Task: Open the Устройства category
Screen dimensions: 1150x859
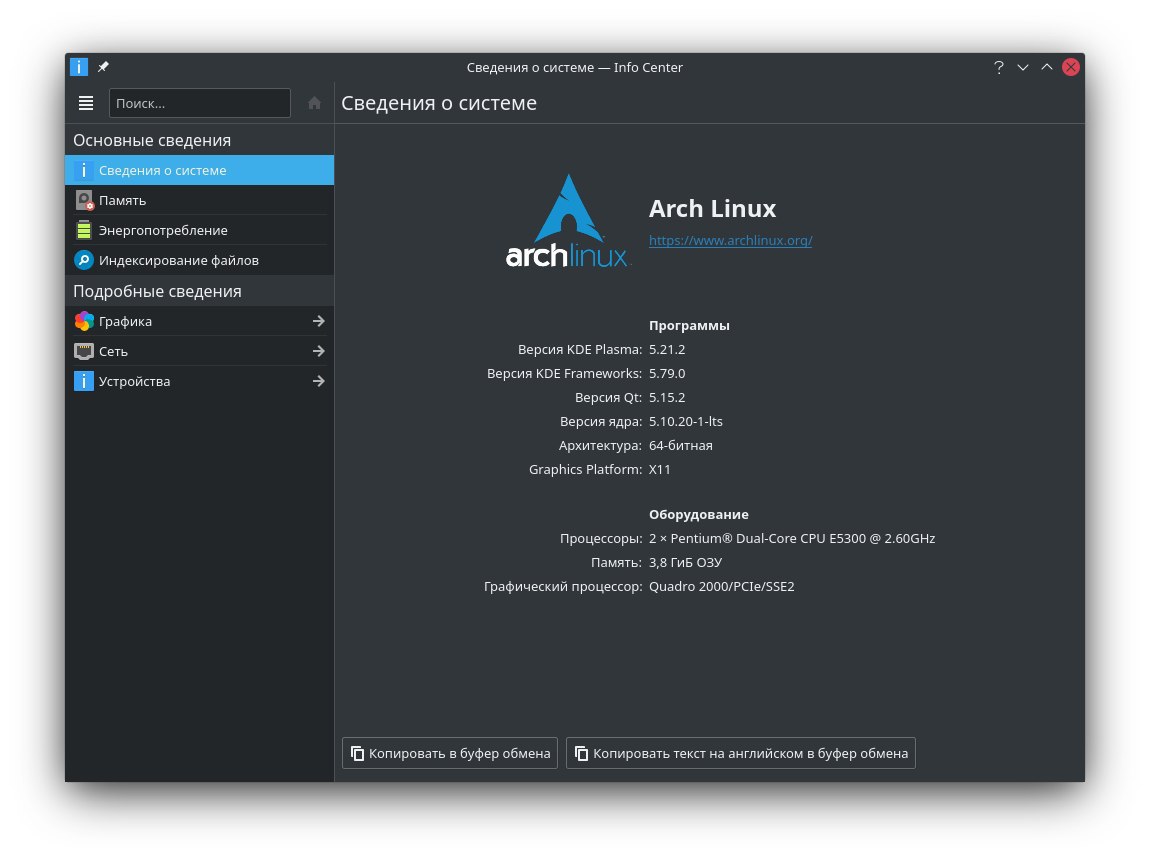Action: pyautogui.click(x=199, y=381)
